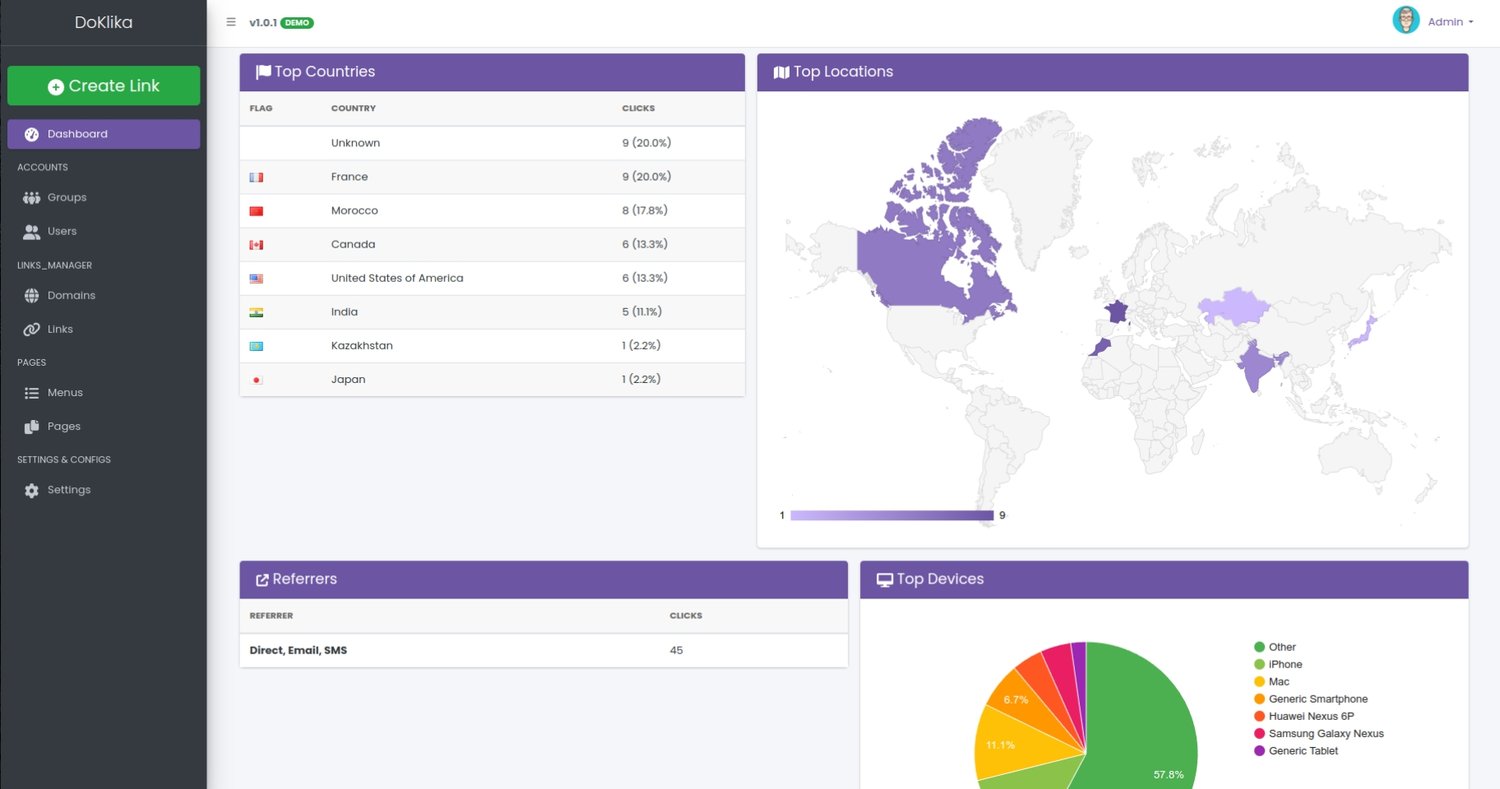Click the 8 (17.8%) clicks value
Screen dimensions: 1500x789
point(644,211)
